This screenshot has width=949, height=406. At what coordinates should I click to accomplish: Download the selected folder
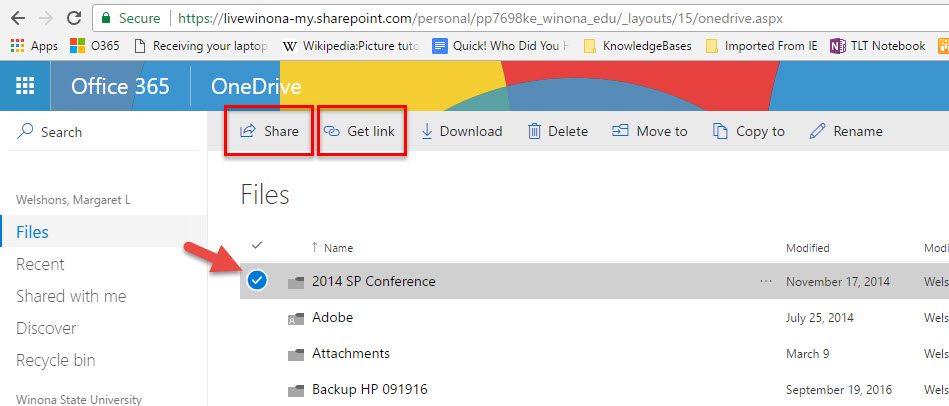tap(461, 131)
